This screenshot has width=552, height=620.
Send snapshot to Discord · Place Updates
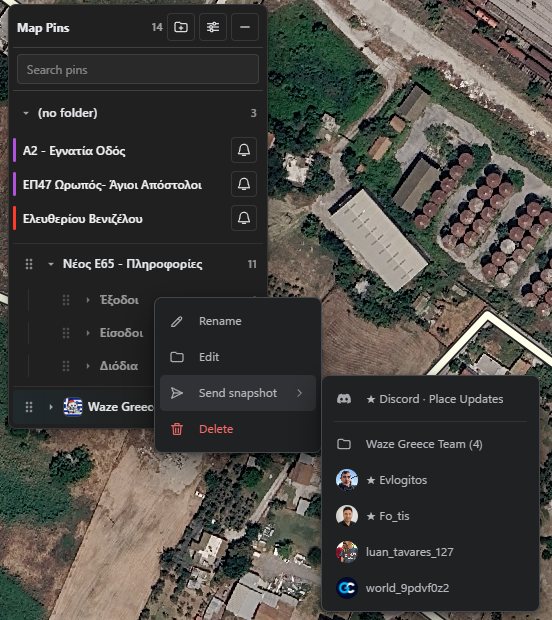click(x=431, y=399)
